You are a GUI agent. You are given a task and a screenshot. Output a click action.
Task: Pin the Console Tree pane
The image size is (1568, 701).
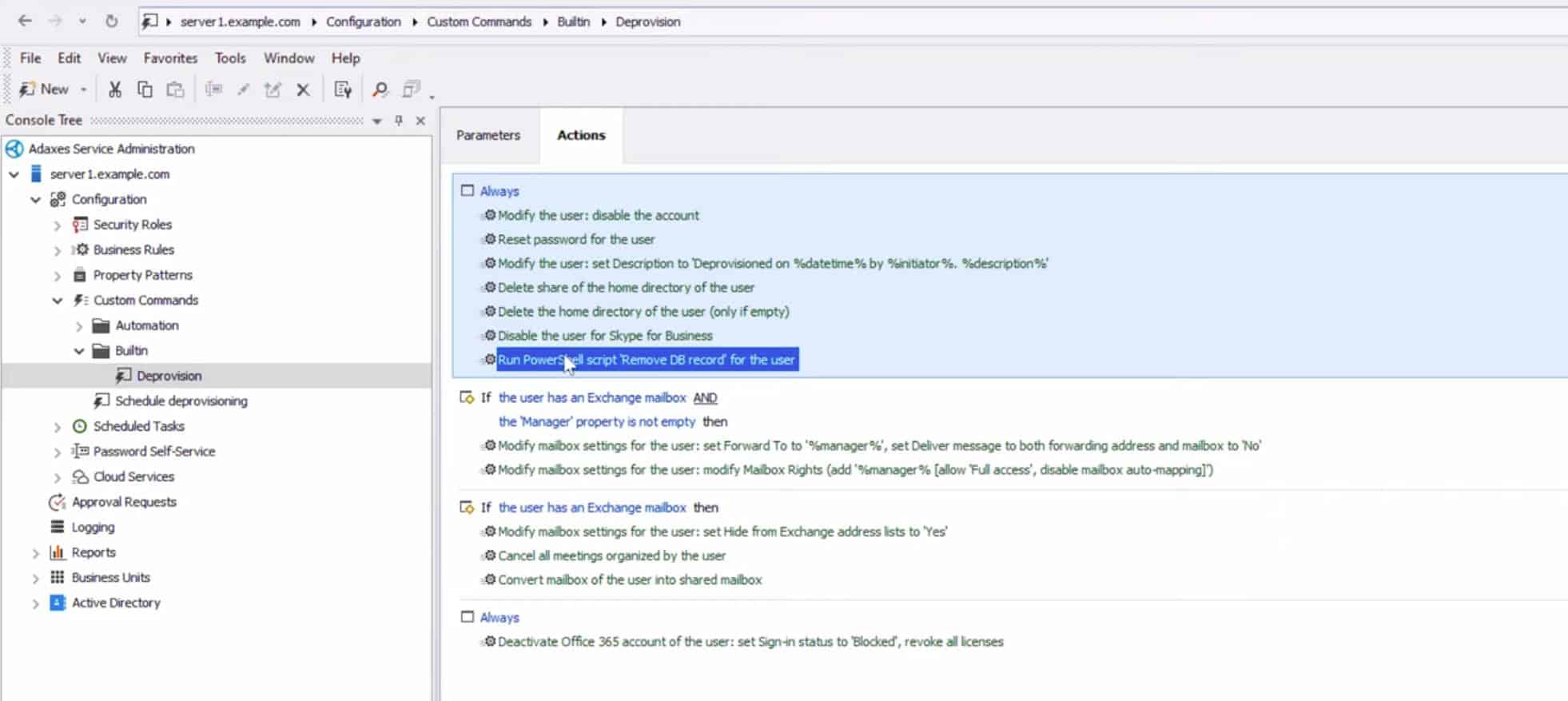pyautogui.click(x=399, y=121)
